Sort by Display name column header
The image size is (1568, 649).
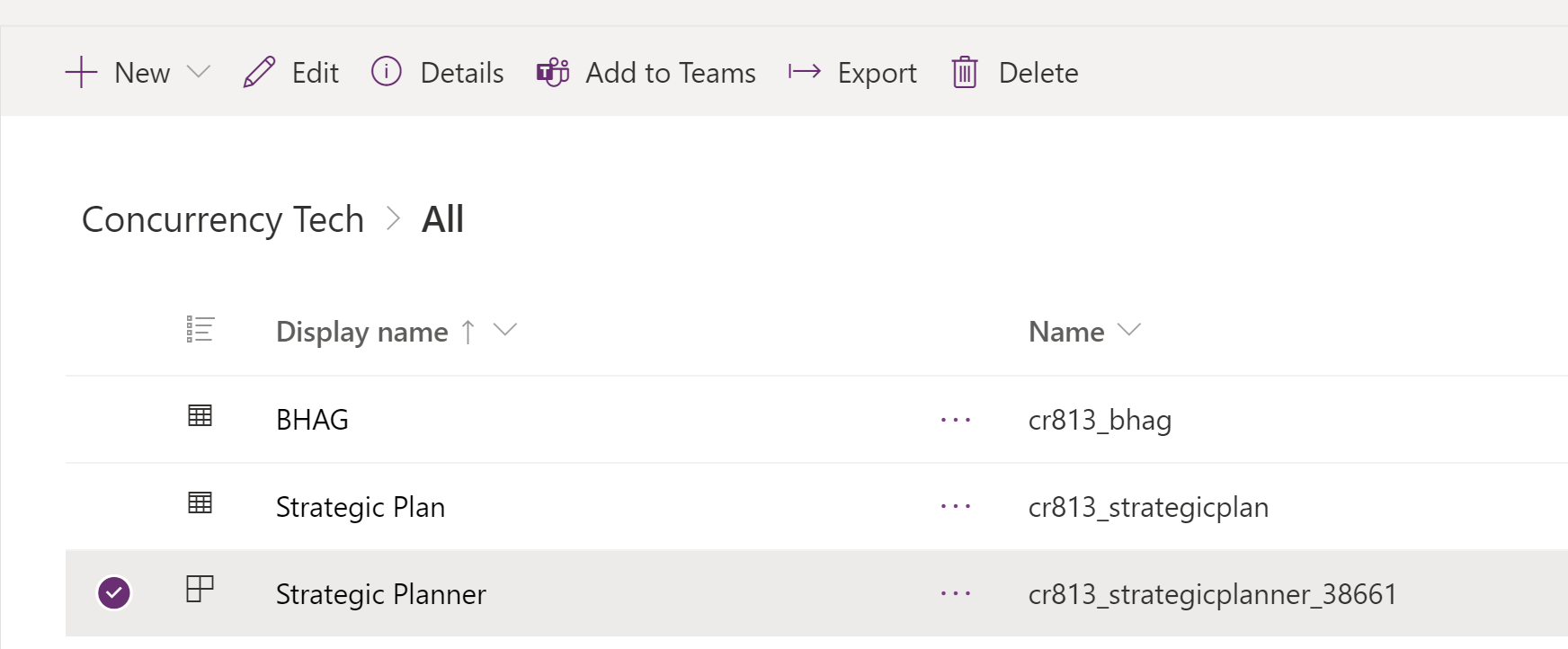point(362,332)
